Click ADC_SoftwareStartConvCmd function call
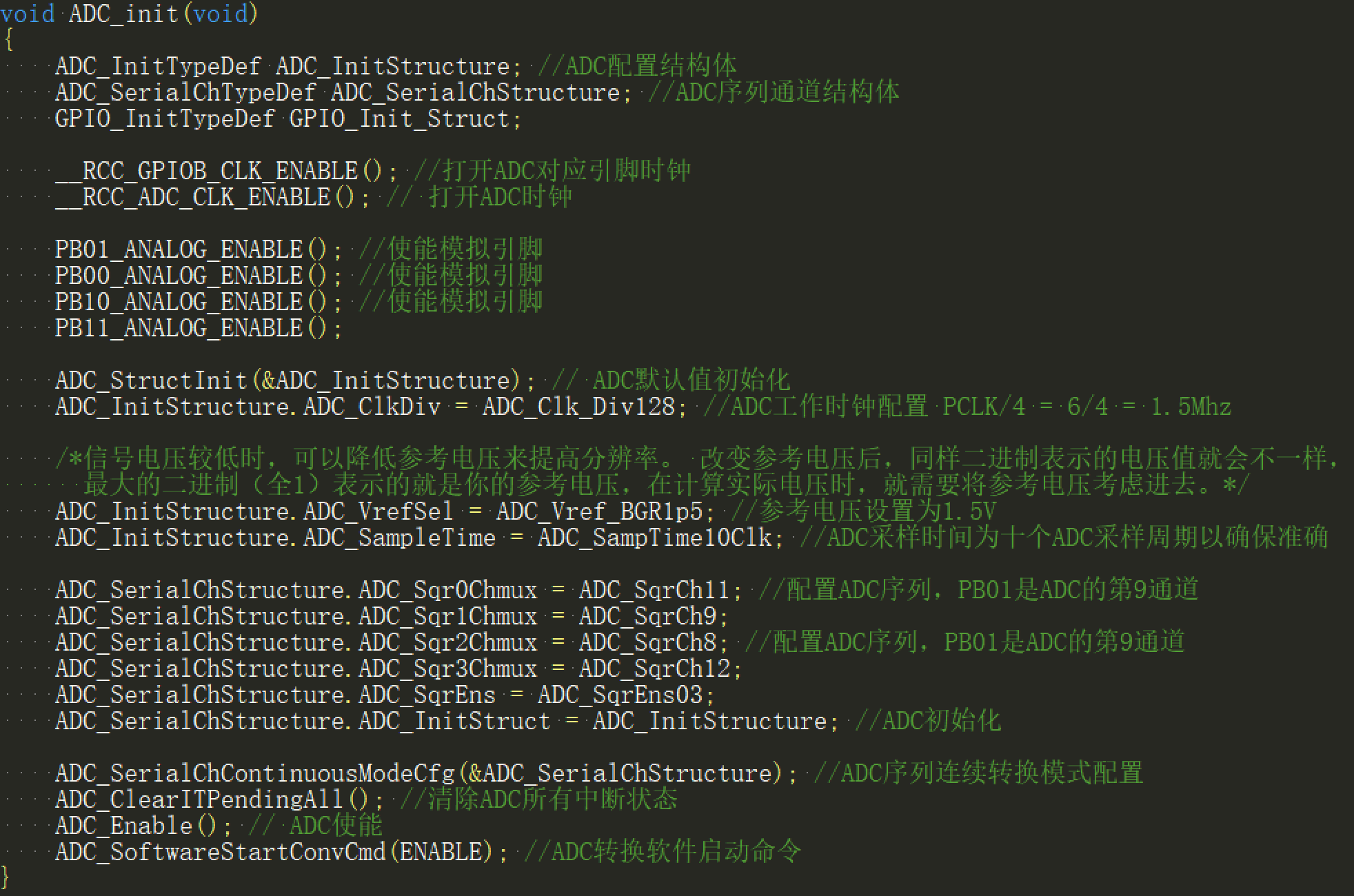The height and width of the screenshot is (896, 1354). tap(220, 852)
